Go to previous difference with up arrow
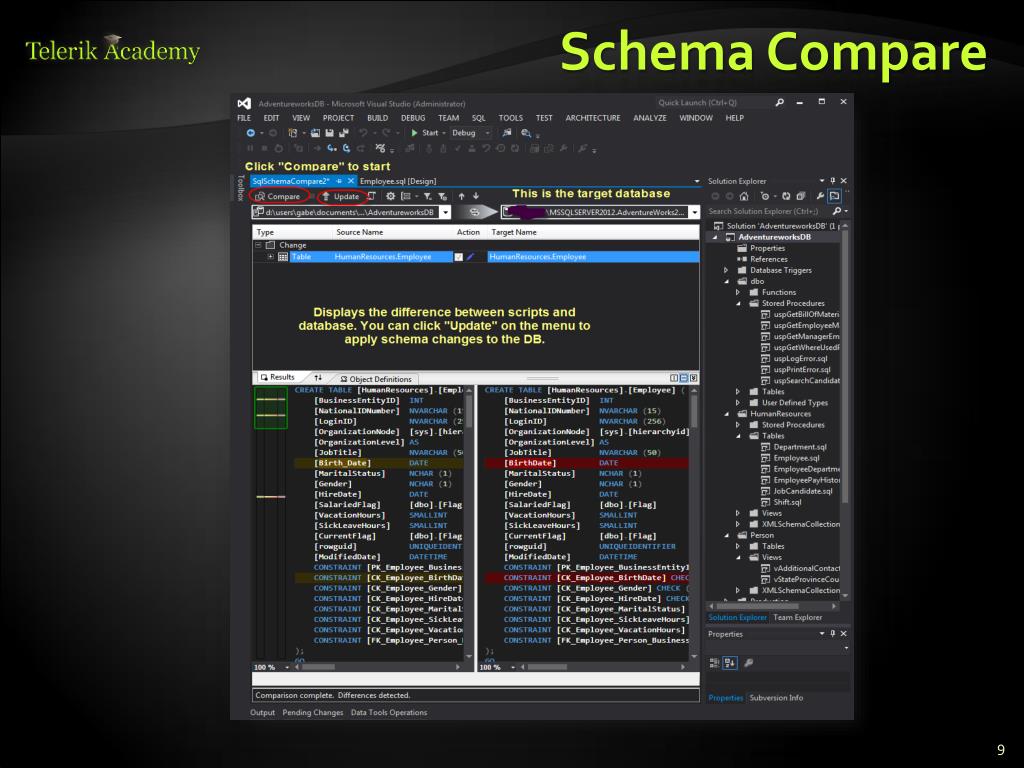Viewport: 1024px width, 768px height. click(462, 196)
